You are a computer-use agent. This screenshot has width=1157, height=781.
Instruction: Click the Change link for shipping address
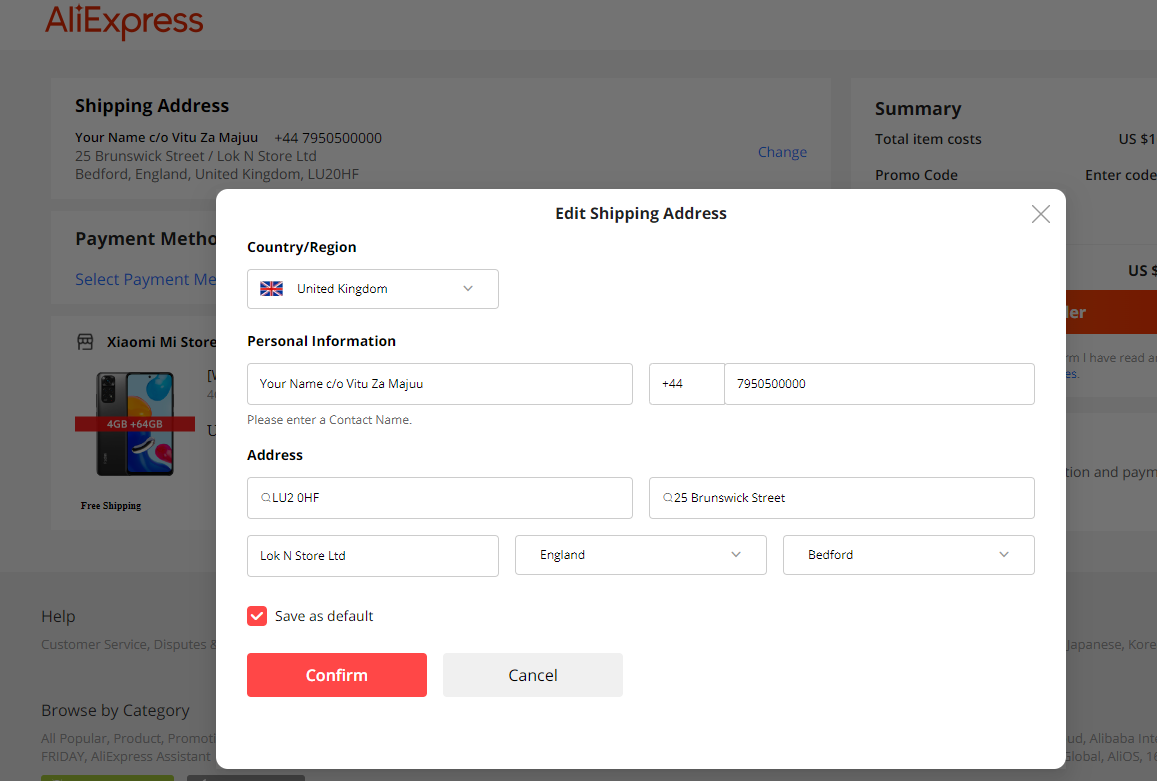(x=782, y=152)
